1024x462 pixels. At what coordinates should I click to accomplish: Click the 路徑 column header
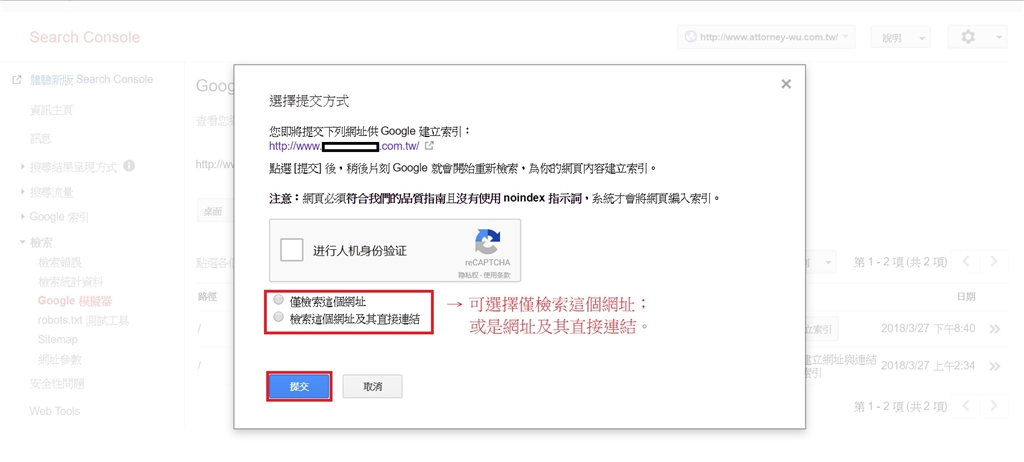(x=207, y=297)
